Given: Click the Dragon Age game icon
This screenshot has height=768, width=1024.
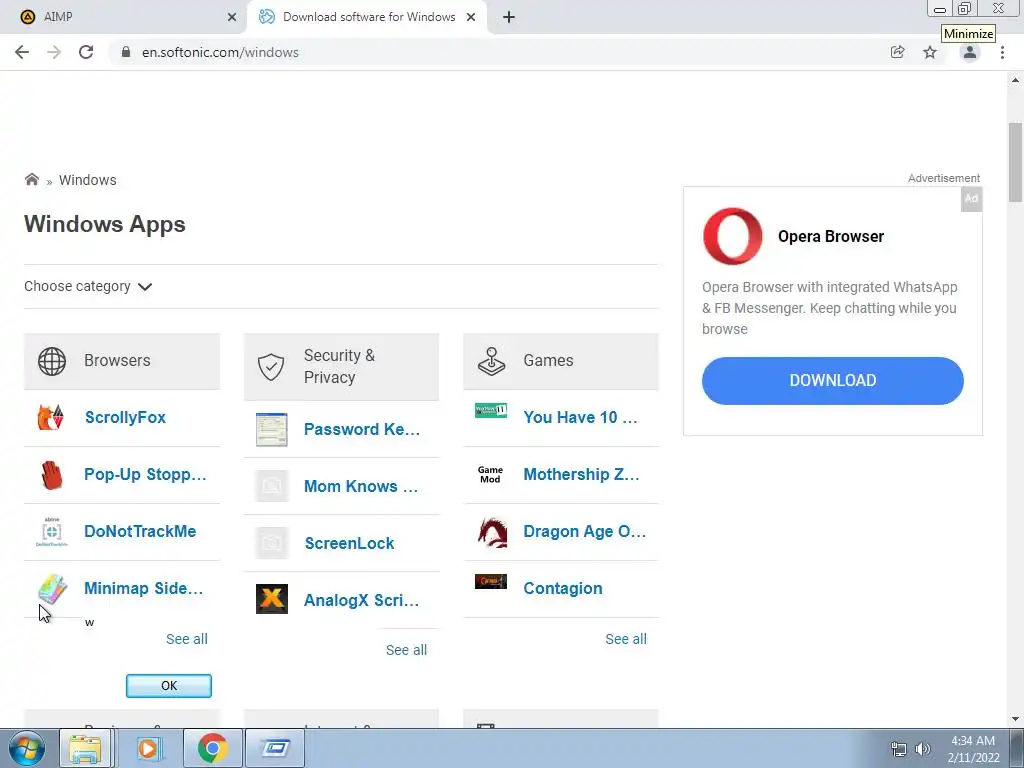Looking at the screenshot, I should [x=492, y=532].
